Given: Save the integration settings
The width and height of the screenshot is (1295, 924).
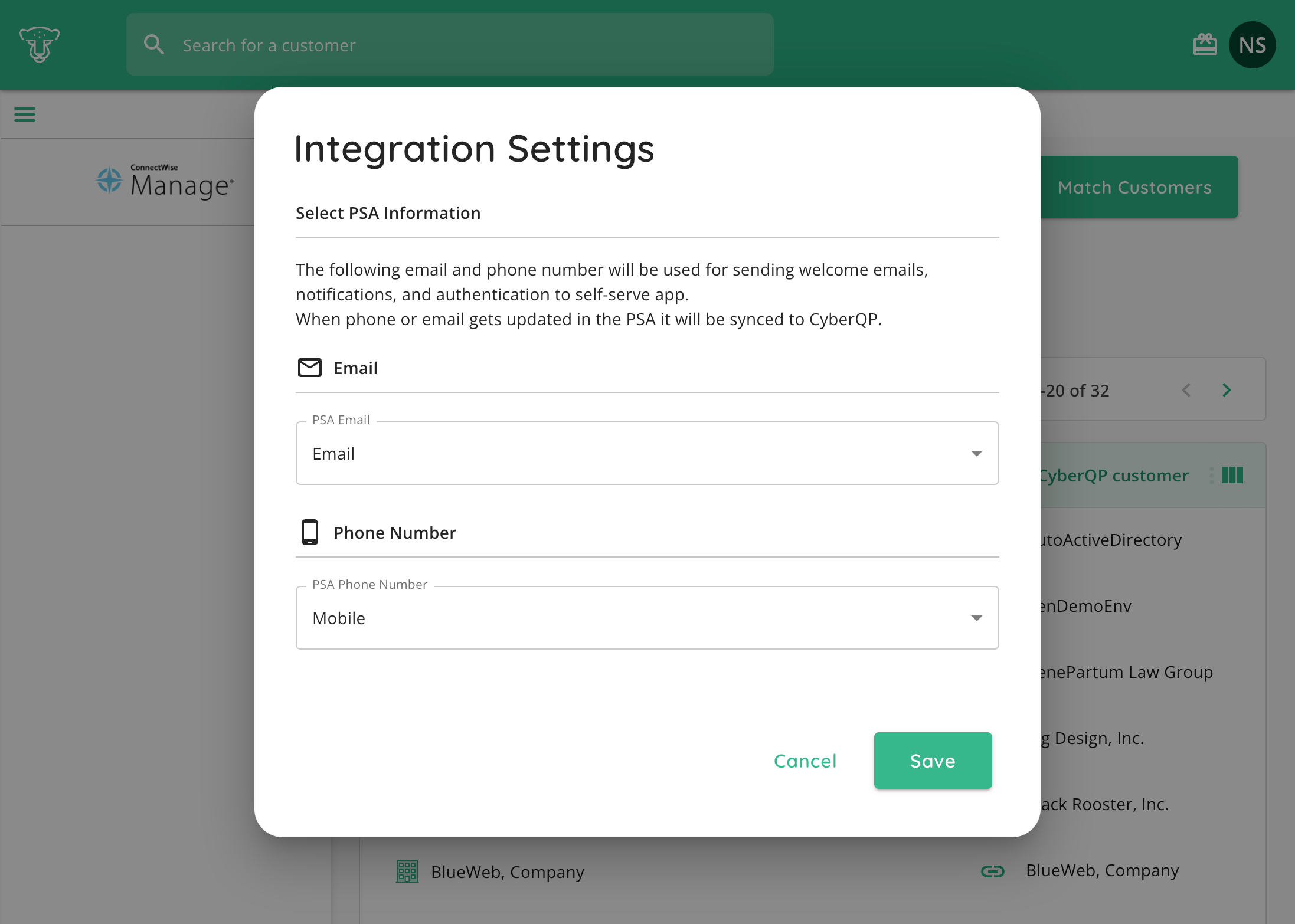Looking at the screenshot, I should [x=932, y=761].
